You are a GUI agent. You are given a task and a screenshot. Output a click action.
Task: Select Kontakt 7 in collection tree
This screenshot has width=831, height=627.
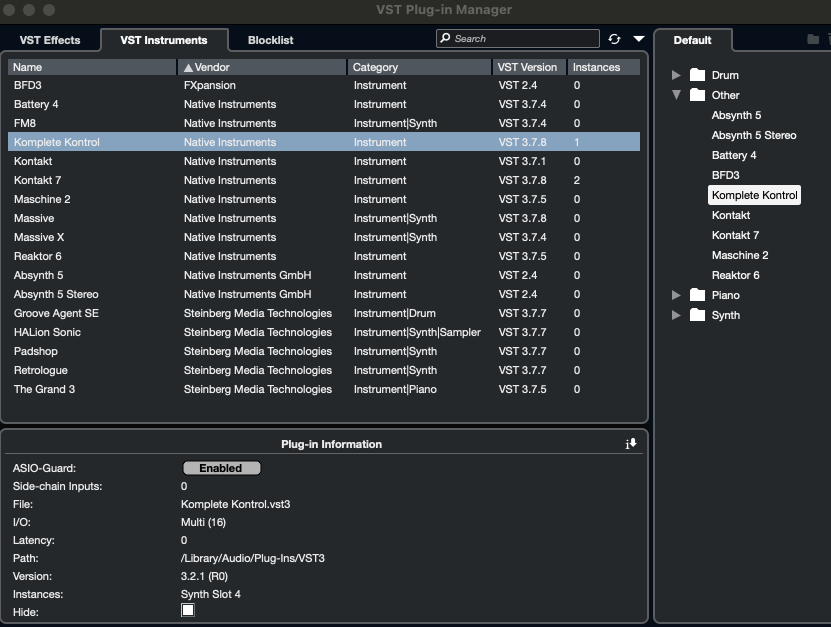(x=735, y=235)
